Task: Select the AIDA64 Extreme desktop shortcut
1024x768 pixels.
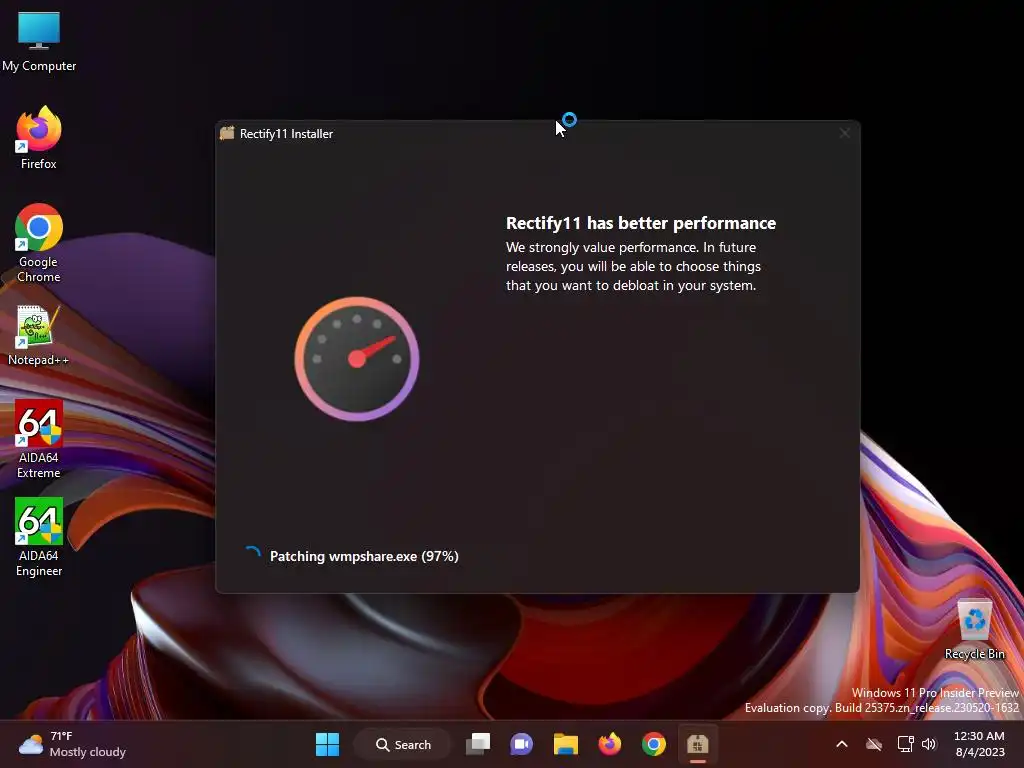Action: pos(39,439)
